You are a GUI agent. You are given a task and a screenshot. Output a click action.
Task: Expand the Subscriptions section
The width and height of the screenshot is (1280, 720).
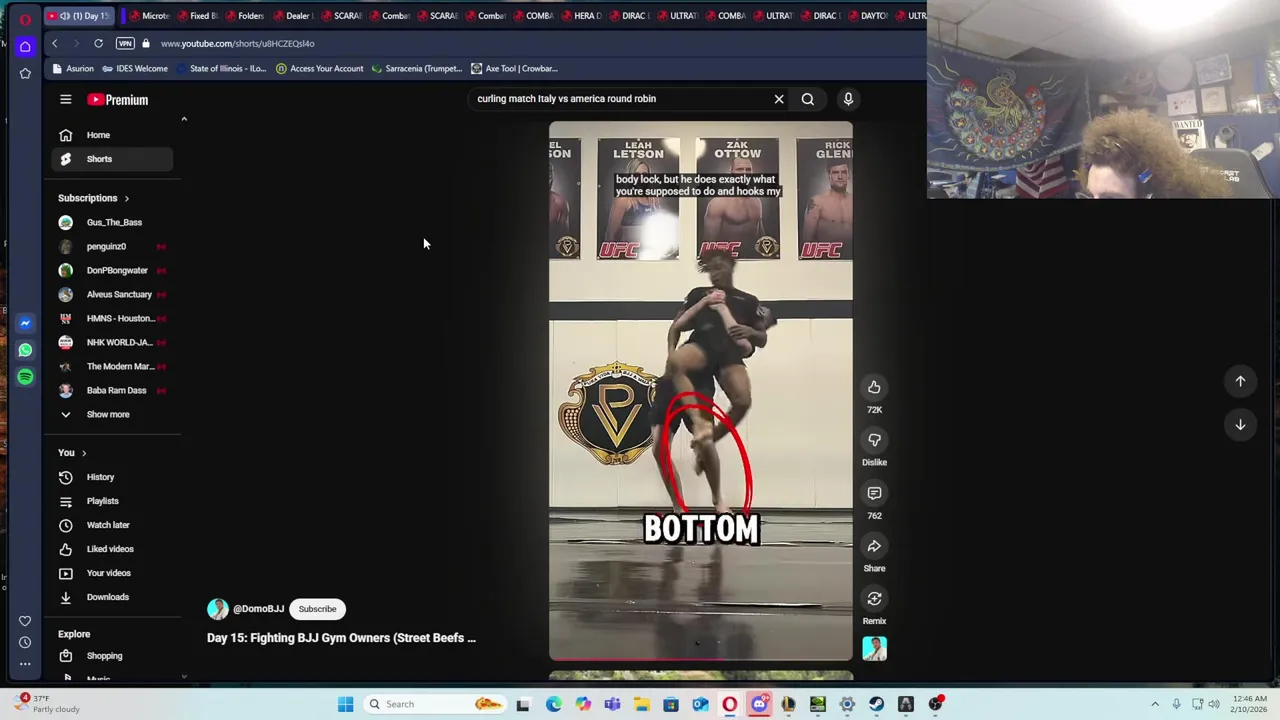(x=93, y=198)
